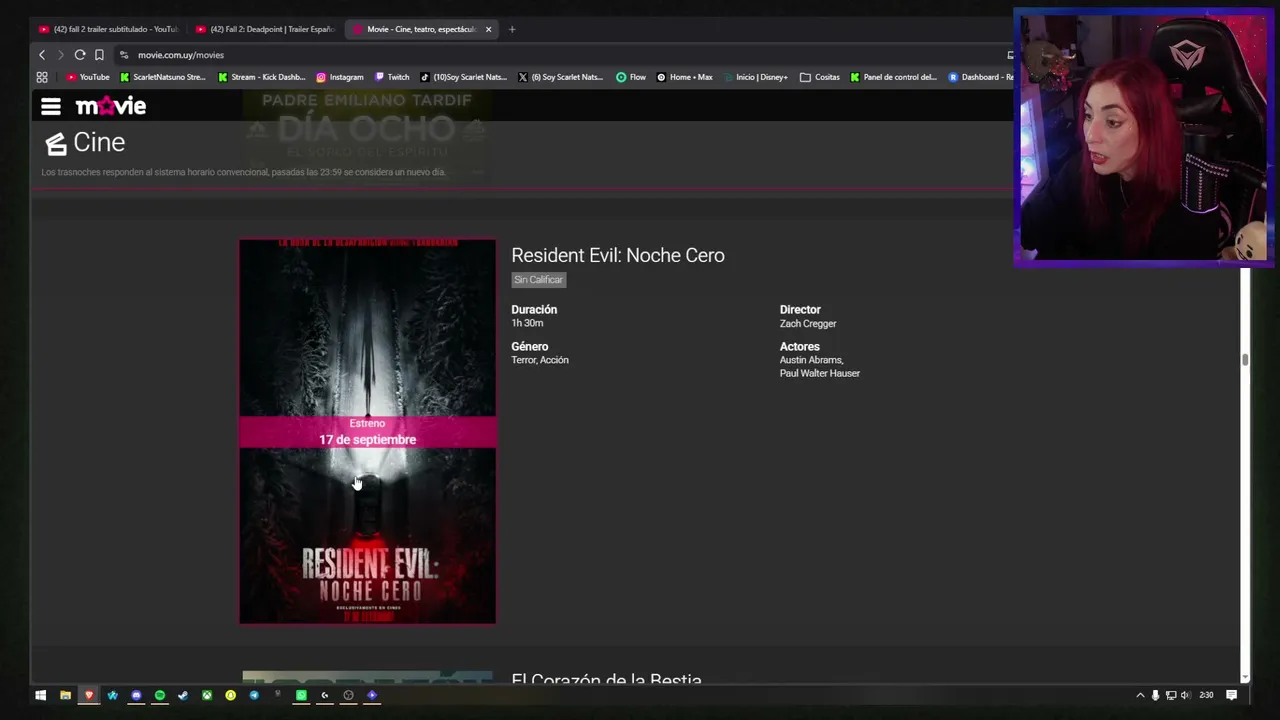Click actor name Austin Abrams

click(811, 360)
